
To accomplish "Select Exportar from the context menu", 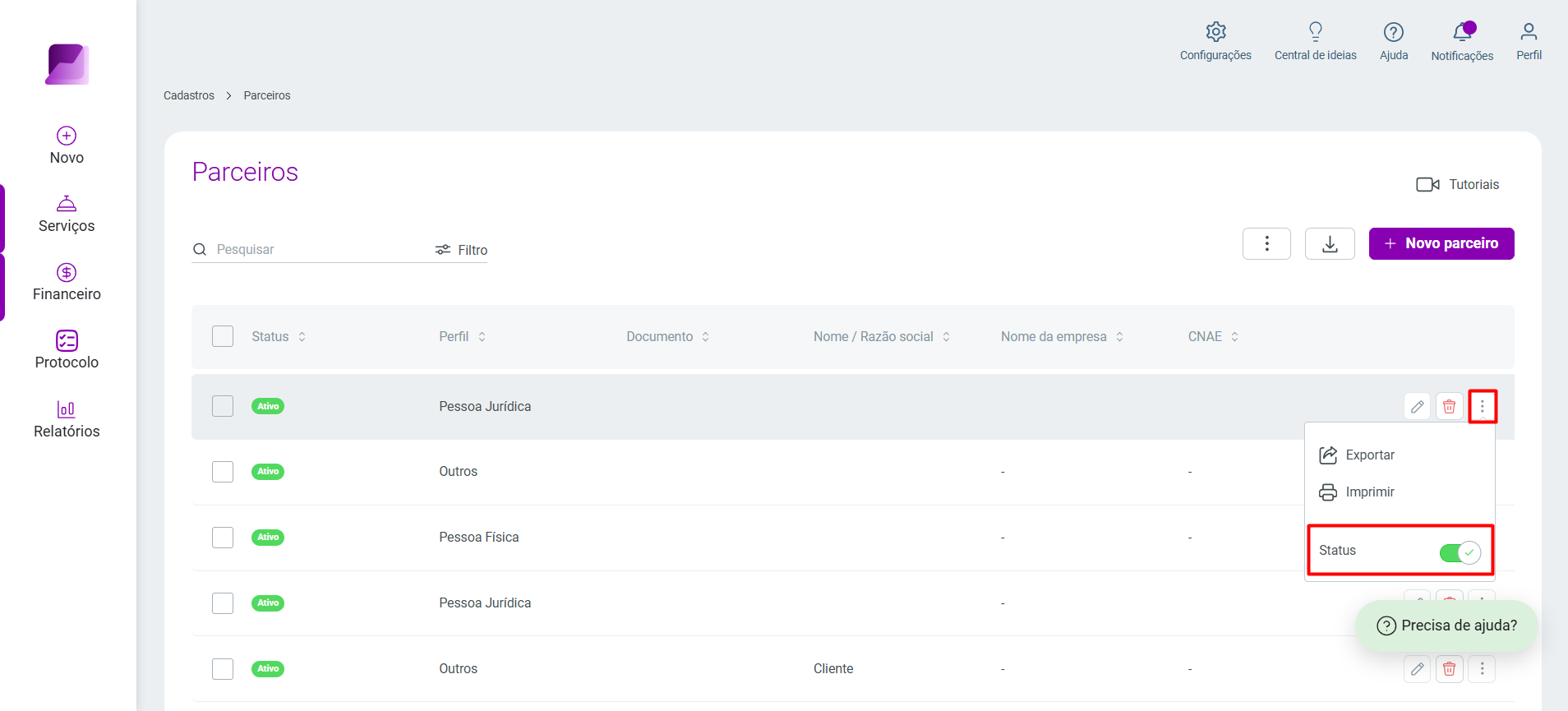I will 1357,455.
